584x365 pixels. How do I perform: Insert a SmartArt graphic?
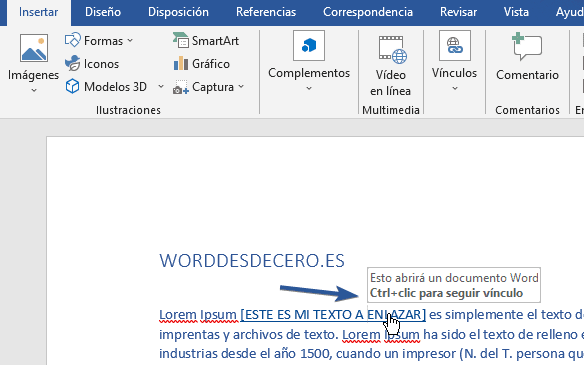206,40
